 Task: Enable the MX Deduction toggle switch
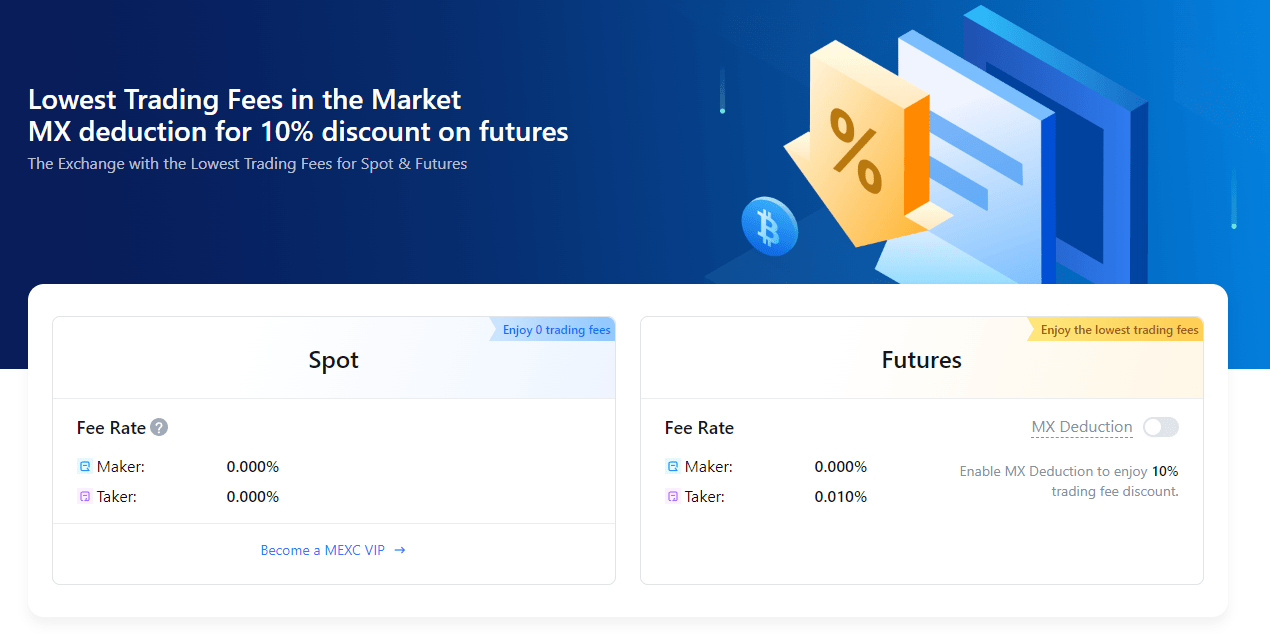[1161, 427]
